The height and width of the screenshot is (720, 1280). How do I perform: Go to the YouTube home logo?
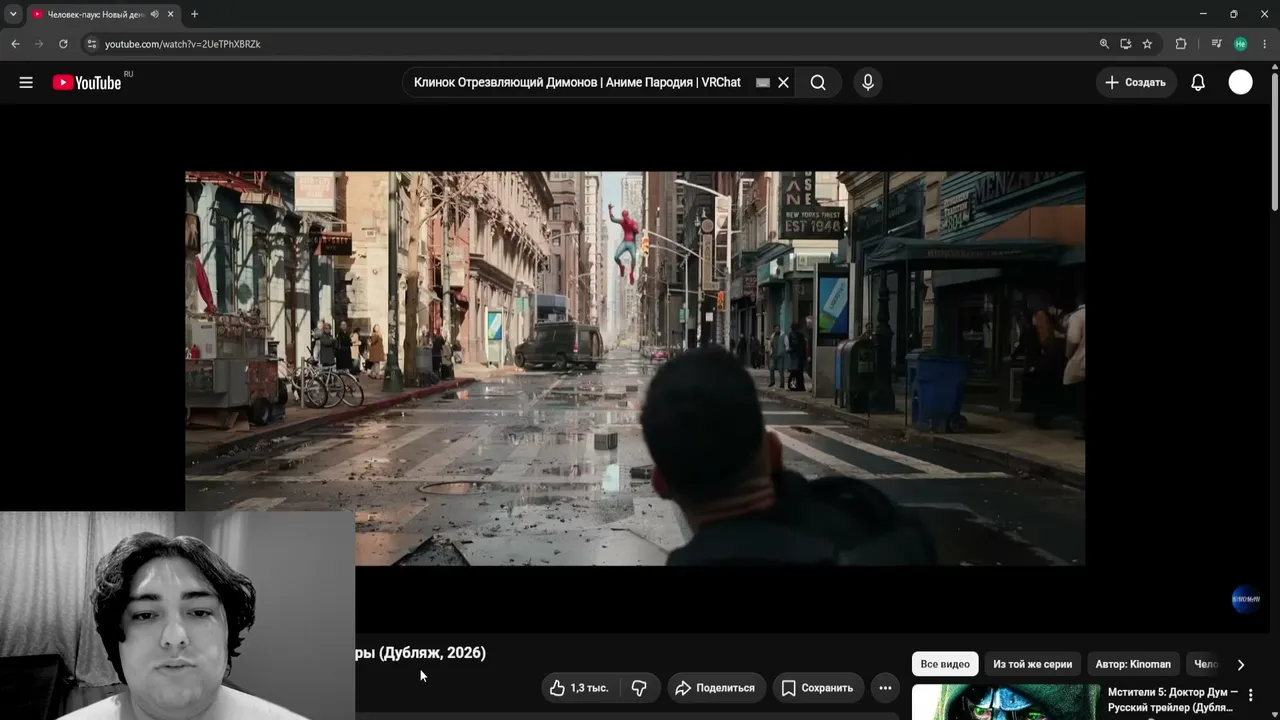88,83
